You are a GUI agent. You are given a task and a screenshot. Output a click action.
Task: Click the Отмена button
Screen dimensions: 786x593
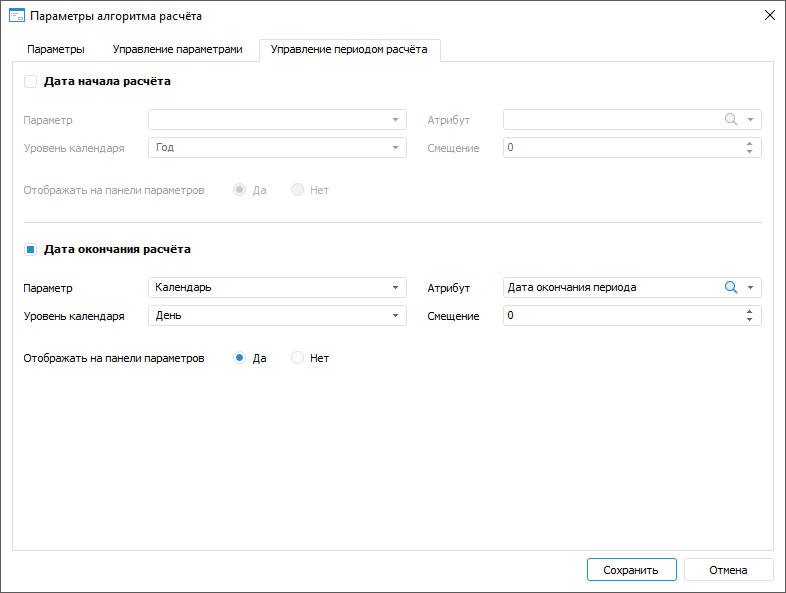click(728, 570)
